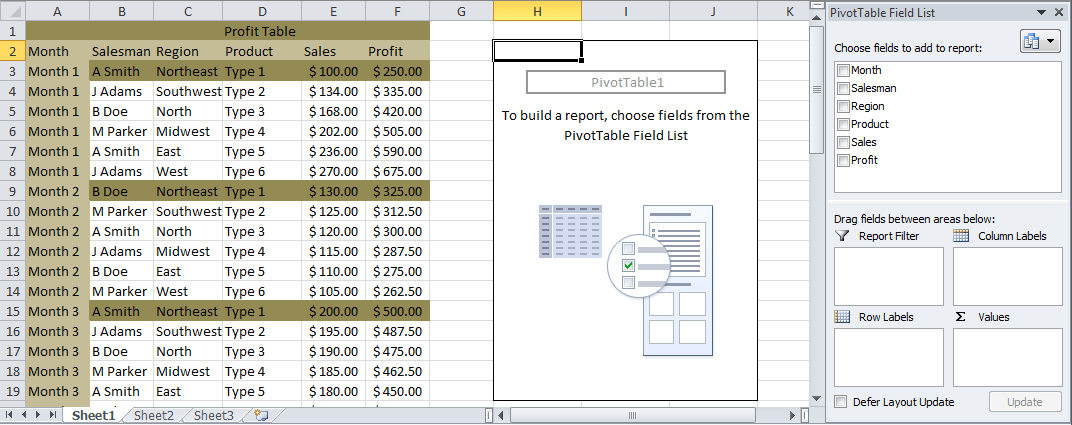Enable the Salesman field checkbox

(x=843, y=88)
